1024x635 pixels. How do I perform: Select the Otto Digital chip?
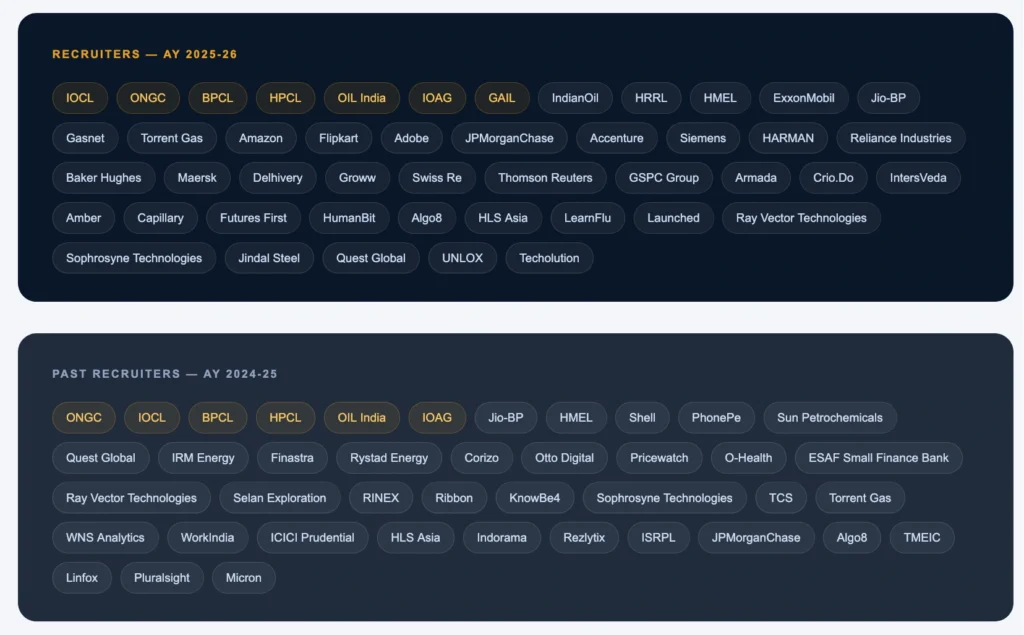[564, 458]
